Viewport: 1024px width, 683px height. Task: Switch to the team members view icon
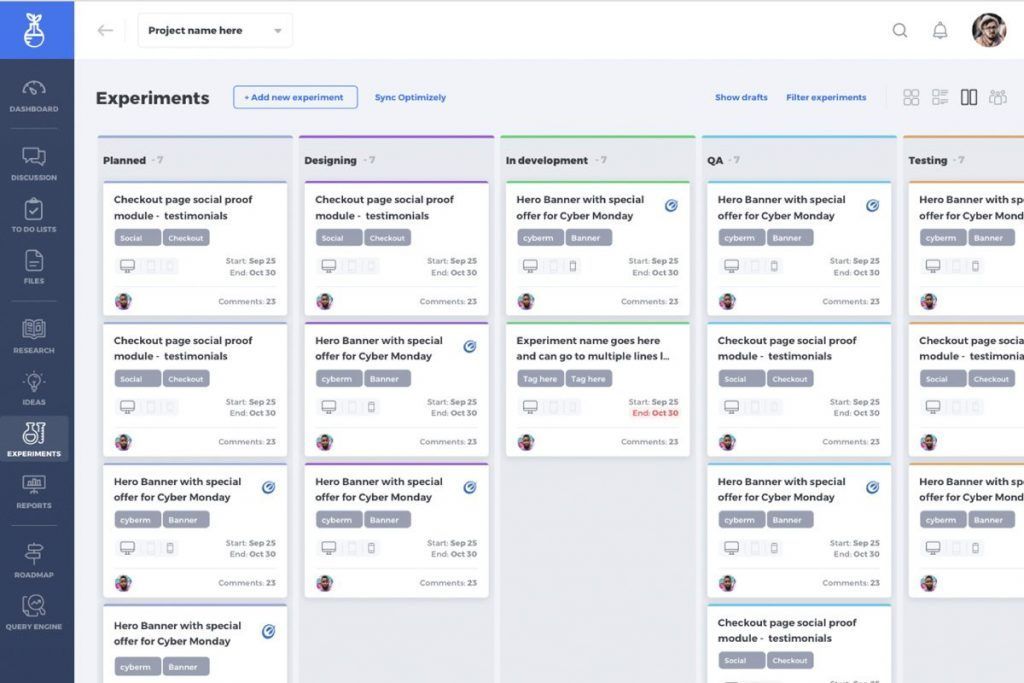[998, 97]
